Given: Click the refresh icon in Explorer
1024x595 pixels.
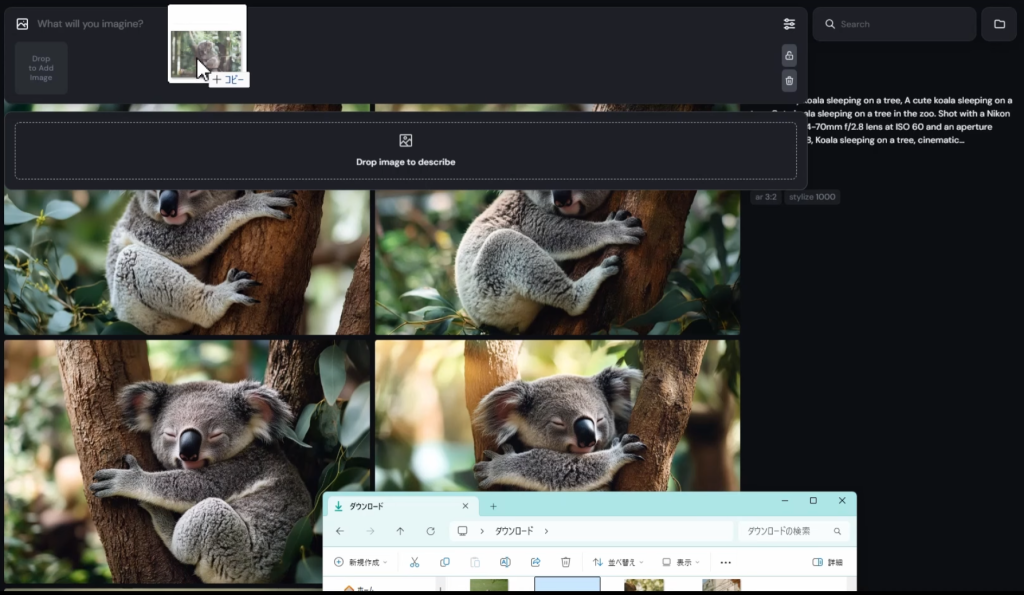Looking at the screenshot, I should [430, 531].
